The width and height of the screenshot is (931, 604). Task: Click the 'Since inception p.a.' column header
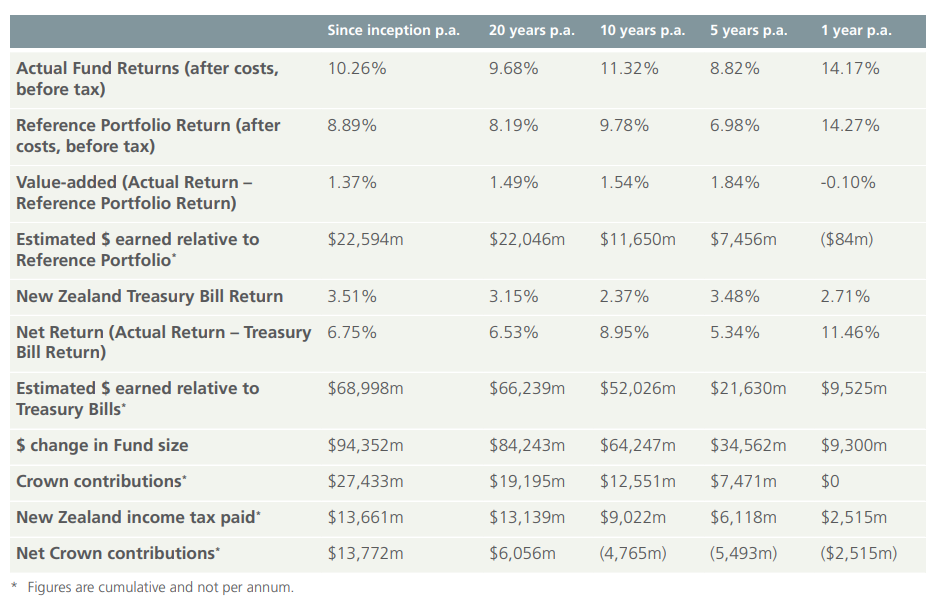(x=394, y=30)
